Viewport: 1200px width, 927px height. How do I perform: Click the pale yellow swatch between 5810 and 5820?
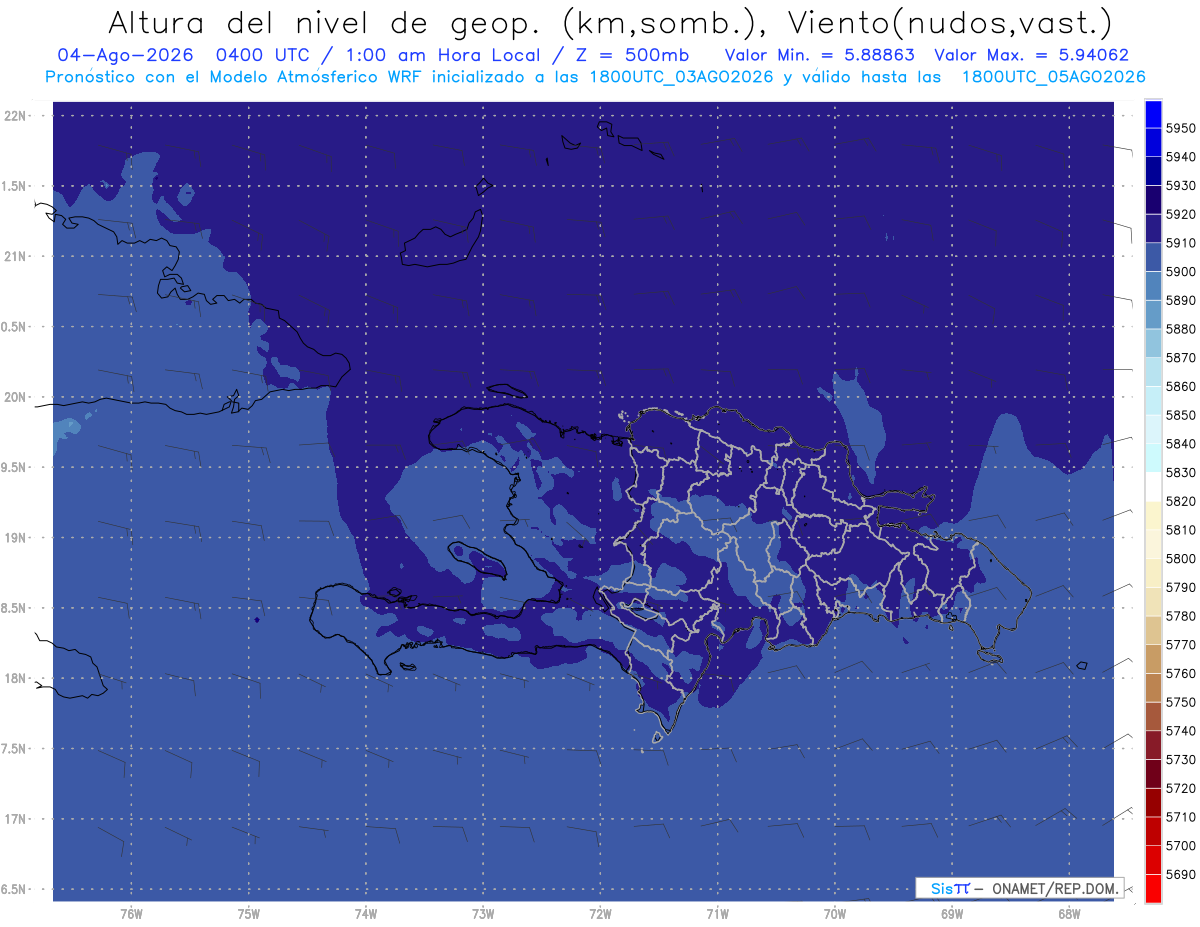pyautogui.click(x=1153, y=516)
